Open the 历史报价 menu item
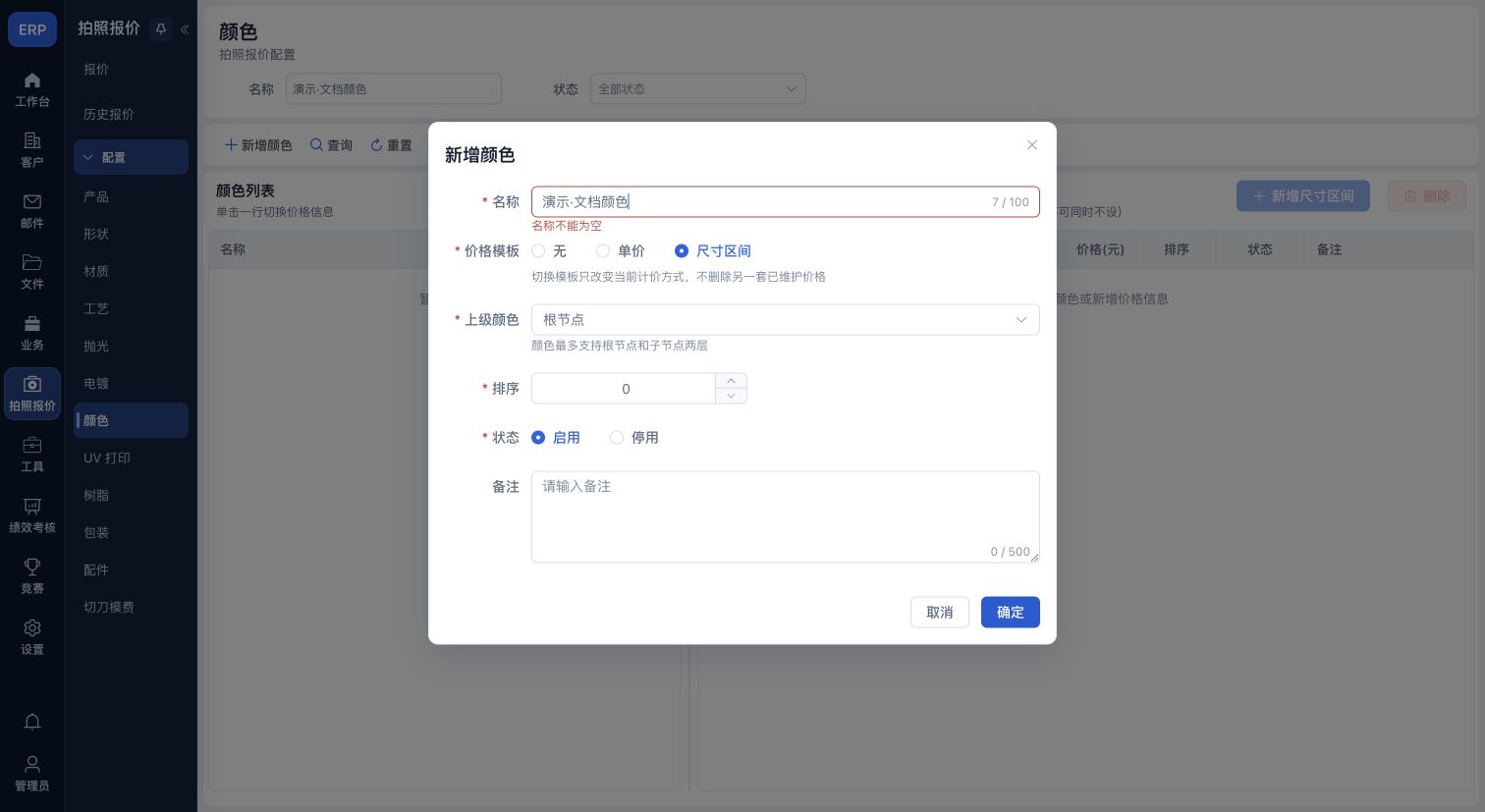Viewport: 1485px width, 812px height. tap(131, 114)
